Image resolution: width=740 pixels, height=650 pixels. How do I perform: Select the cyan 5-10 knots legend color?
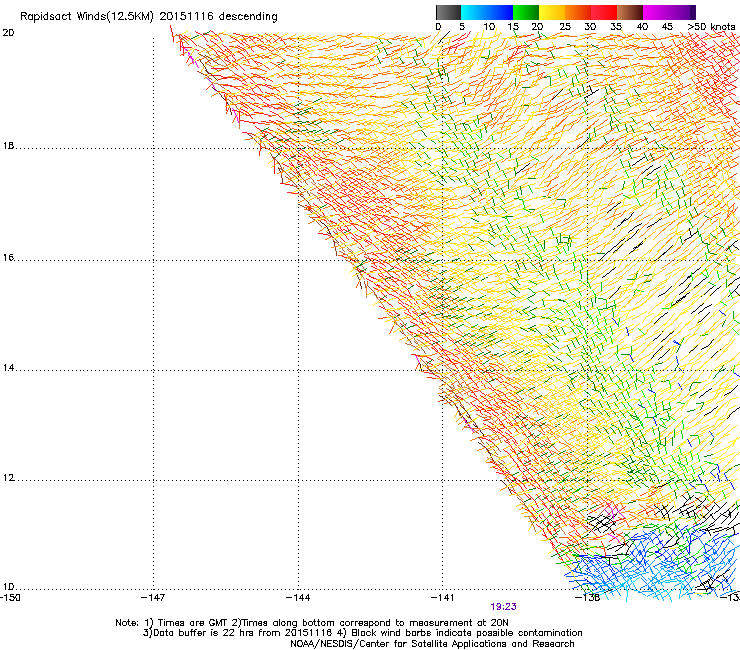(474, 12)
